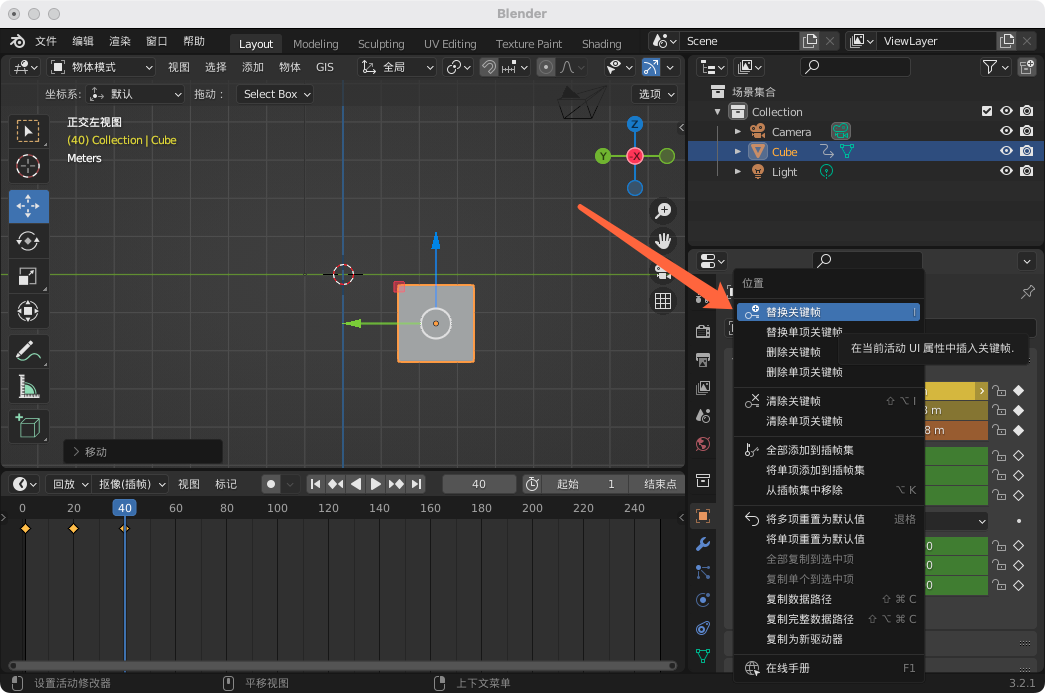
Task: Choose 清除关键帧 in the context menu
Action: click(828, 401)
